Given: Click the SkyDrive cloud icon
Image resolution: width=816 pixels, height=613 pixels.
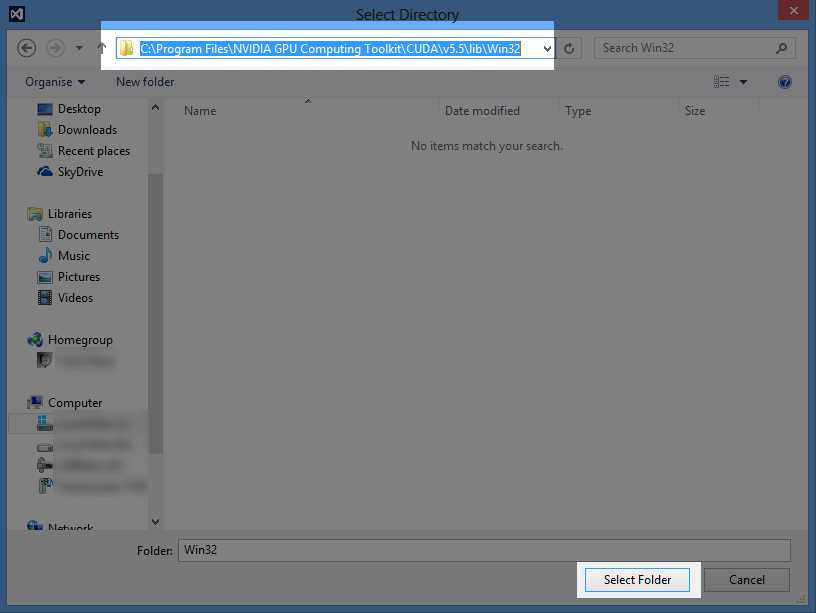Looking at the screenshot, I should (45, 171).
